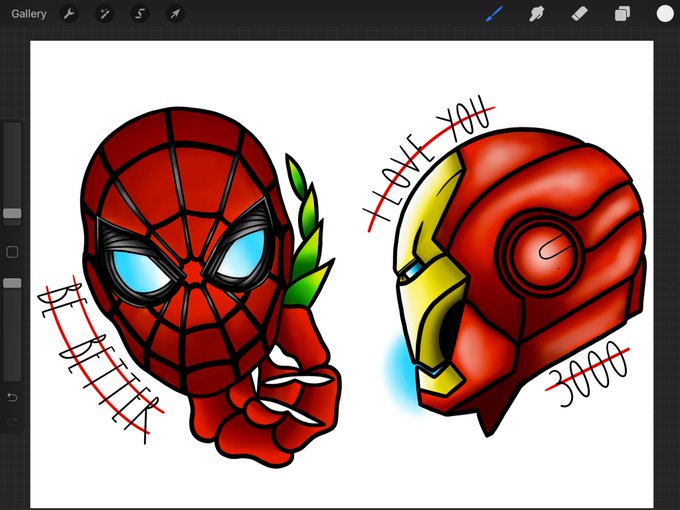Screen dimensions: 680x510
Task: Open the Actions wrench menu
Action: [69, 14]
